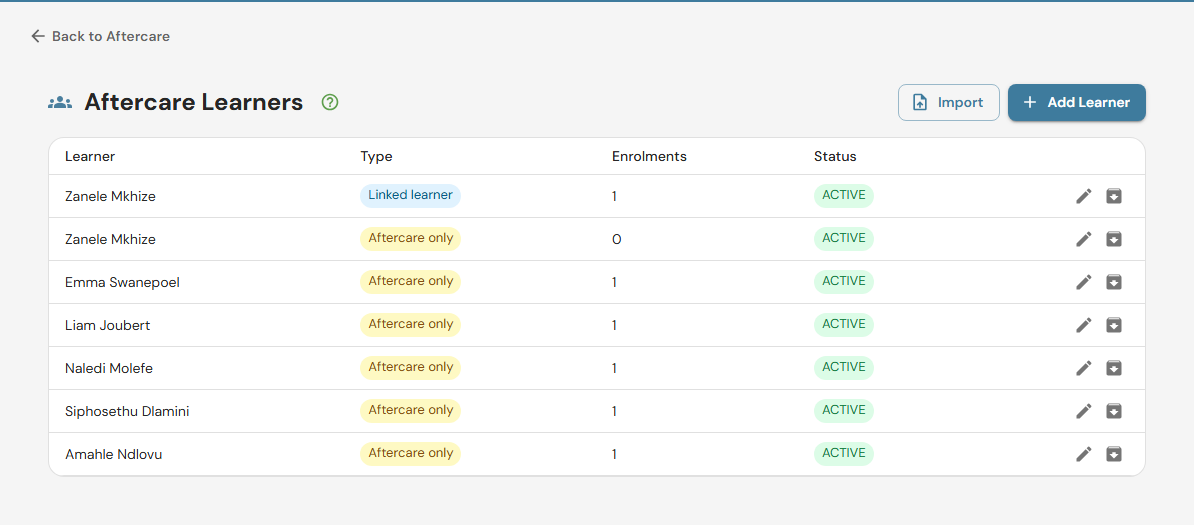Archive Amahle Ndlovu

[x=1114, y=454]
